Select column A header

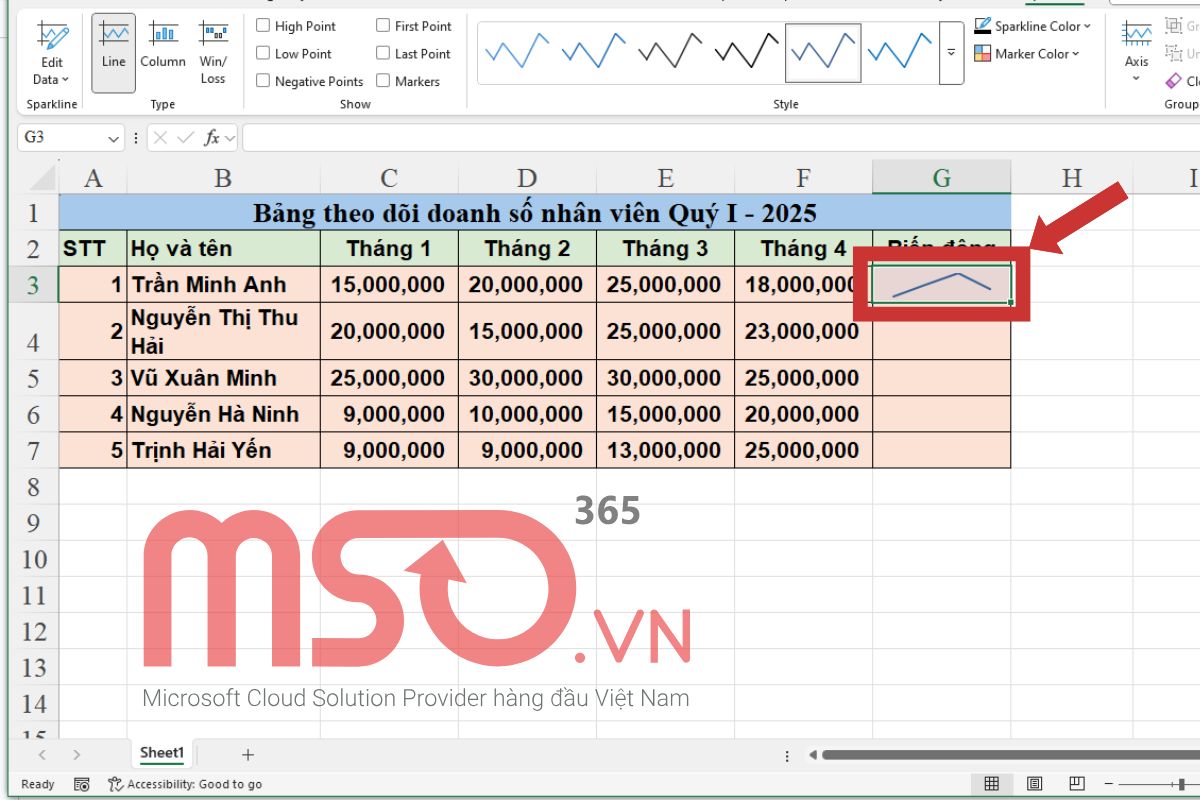93,178
